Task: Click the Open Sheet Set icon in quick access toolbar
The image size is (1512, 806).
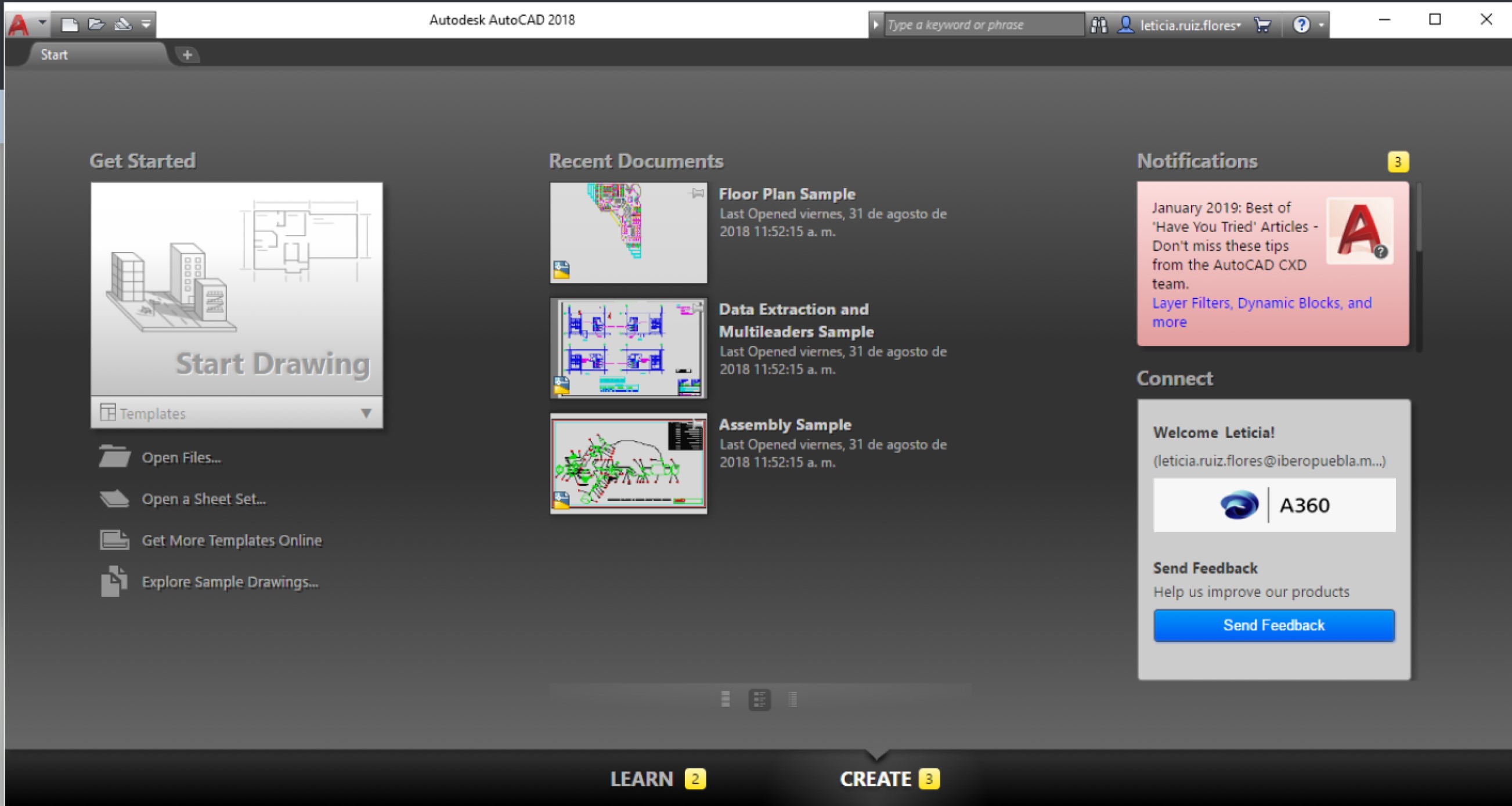Action: tap(122, 24)
